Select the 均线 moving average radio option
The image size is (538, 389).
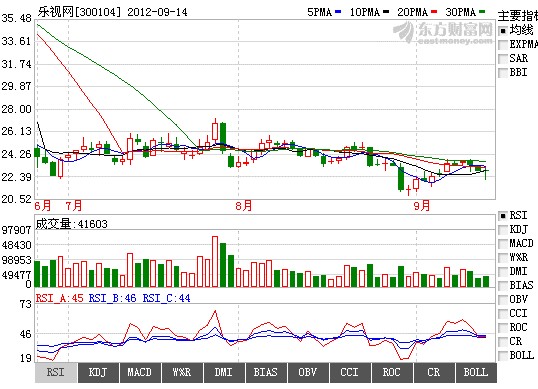pos(503,31)
